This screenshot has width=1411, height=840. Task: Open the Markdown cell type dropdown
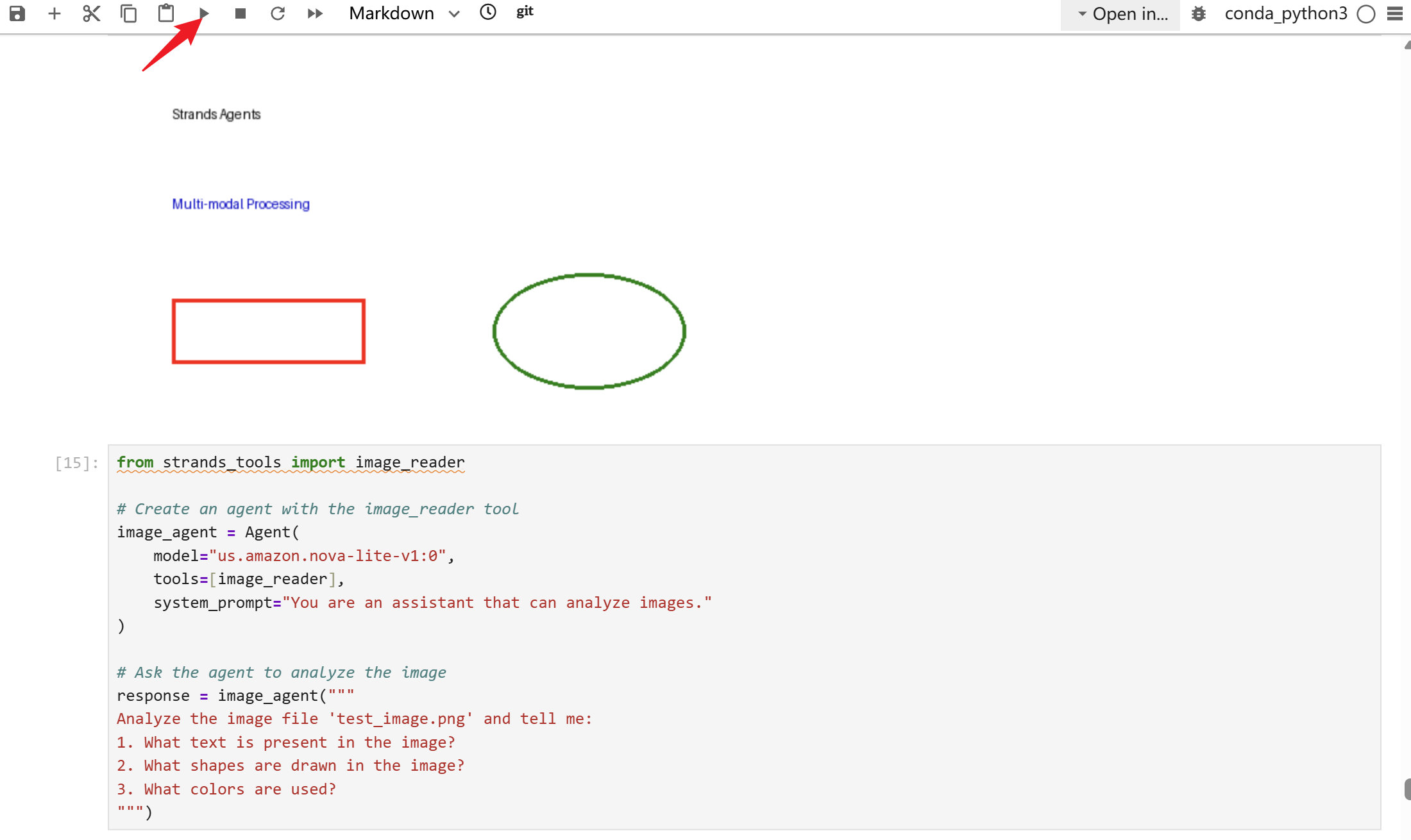404,13
